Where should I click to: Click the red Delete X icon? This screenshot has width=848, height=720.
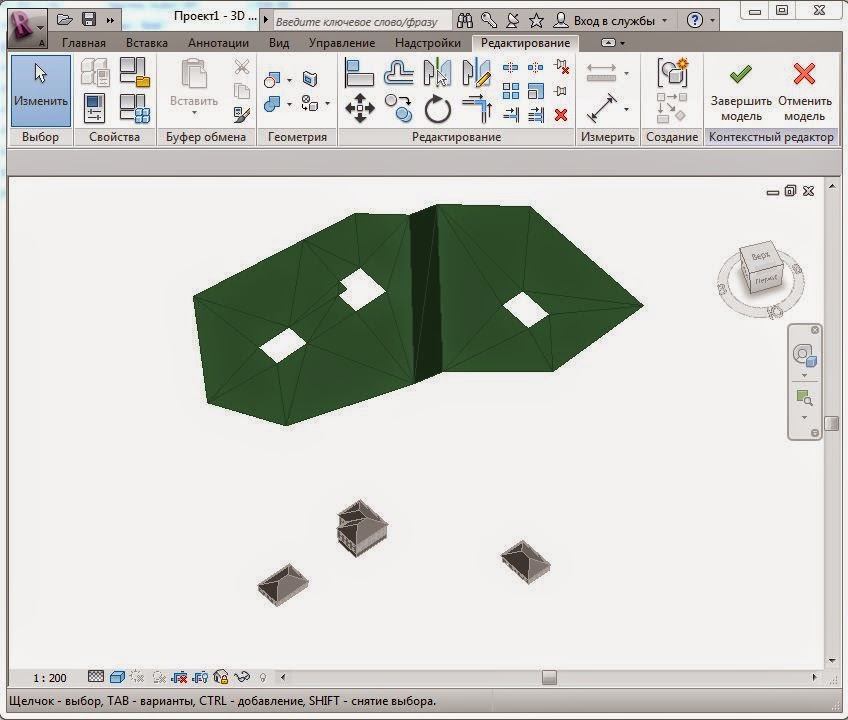click(x=561, y=115)
